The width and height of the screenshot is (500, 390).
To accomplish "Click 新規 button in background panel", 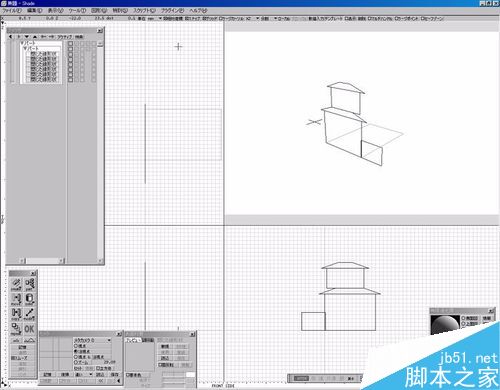I will point(165,347).
